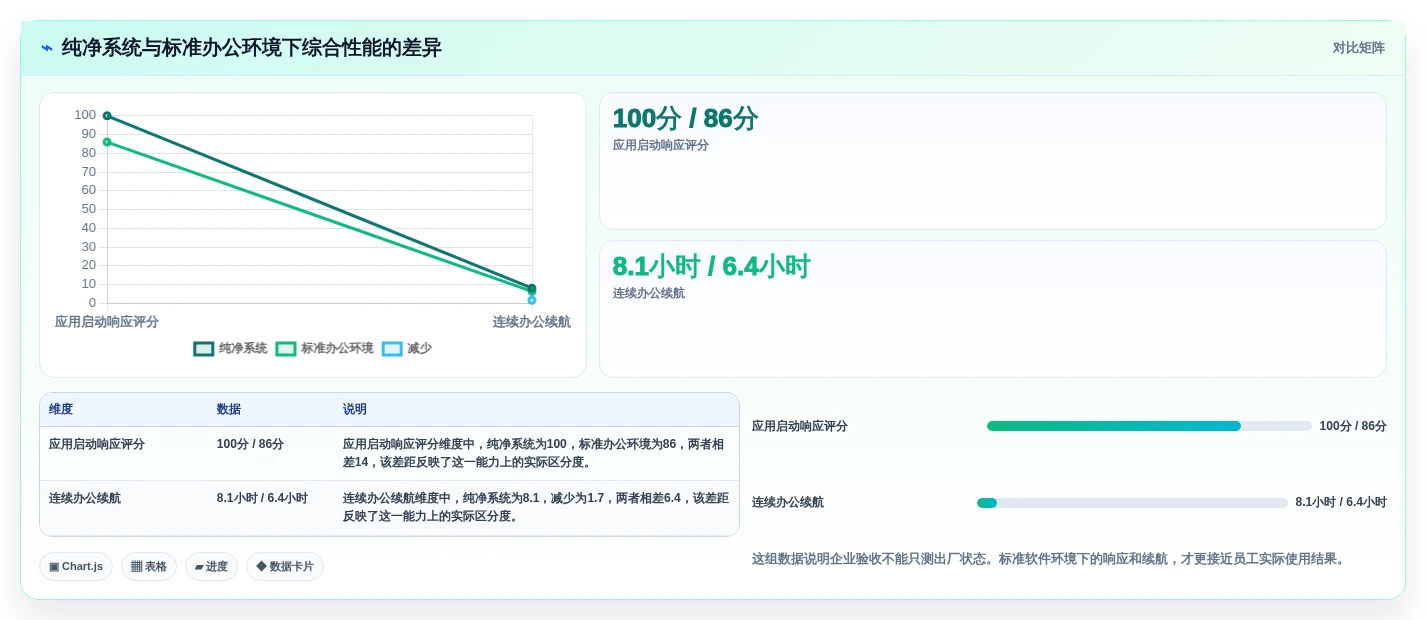Image resolution: width=1426 pixels, height=620 pixels.
Task: Click the 数据 column header
Action: (x=229, y=409)
